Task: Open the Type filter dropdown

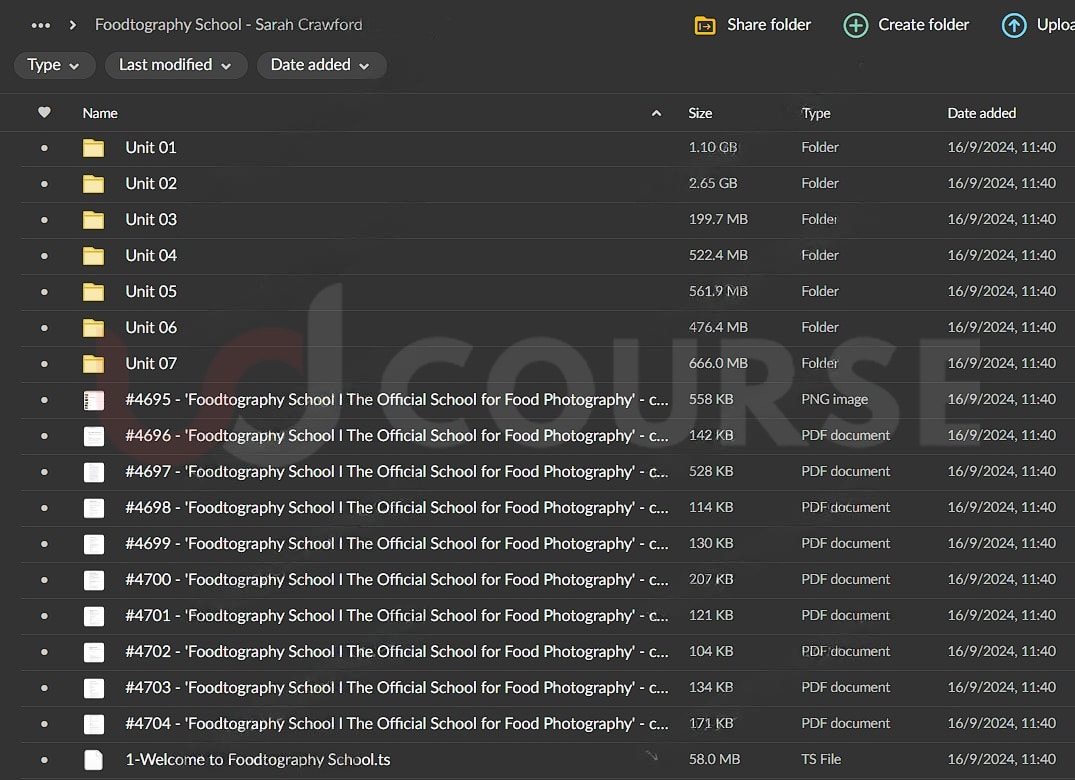Action: point(54,65)
